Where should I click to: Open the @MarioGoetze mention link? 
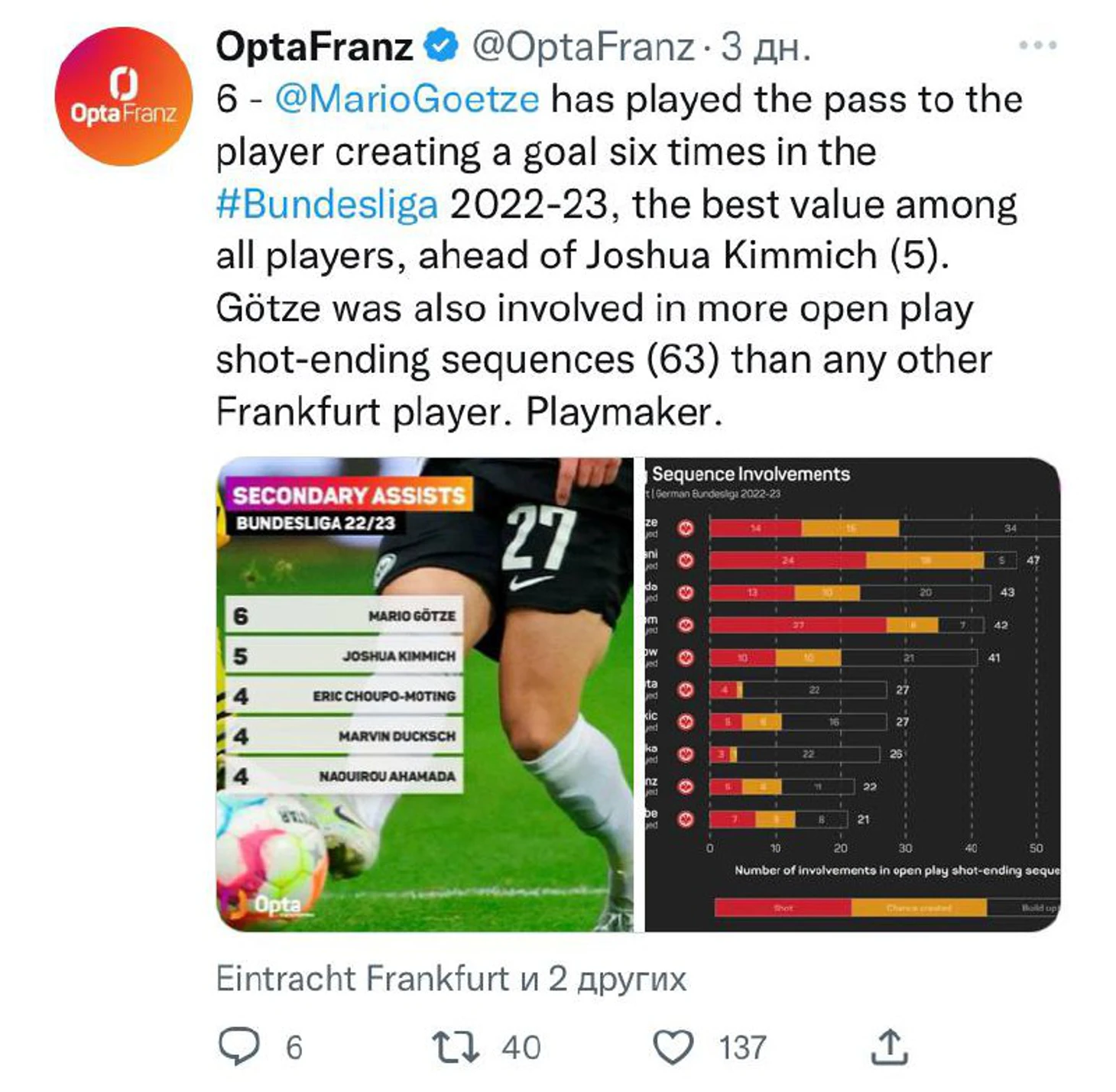pos(407,99)
